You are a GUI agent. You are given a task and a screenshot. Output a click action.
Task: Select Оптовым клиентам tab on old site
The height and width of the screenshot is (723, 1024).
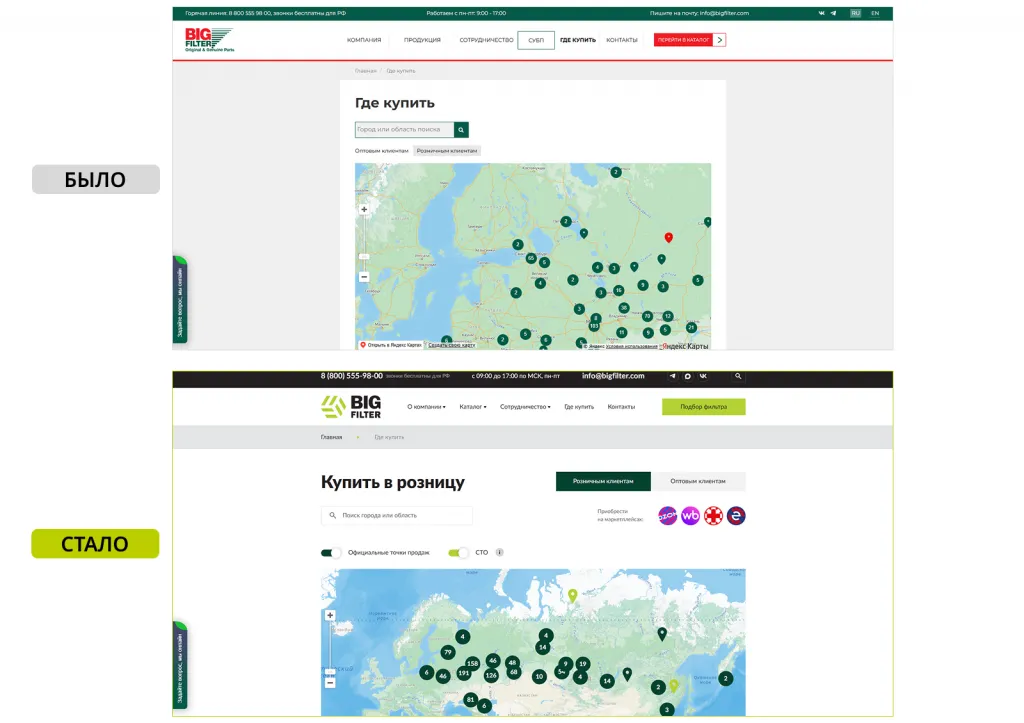coord(381,151)
